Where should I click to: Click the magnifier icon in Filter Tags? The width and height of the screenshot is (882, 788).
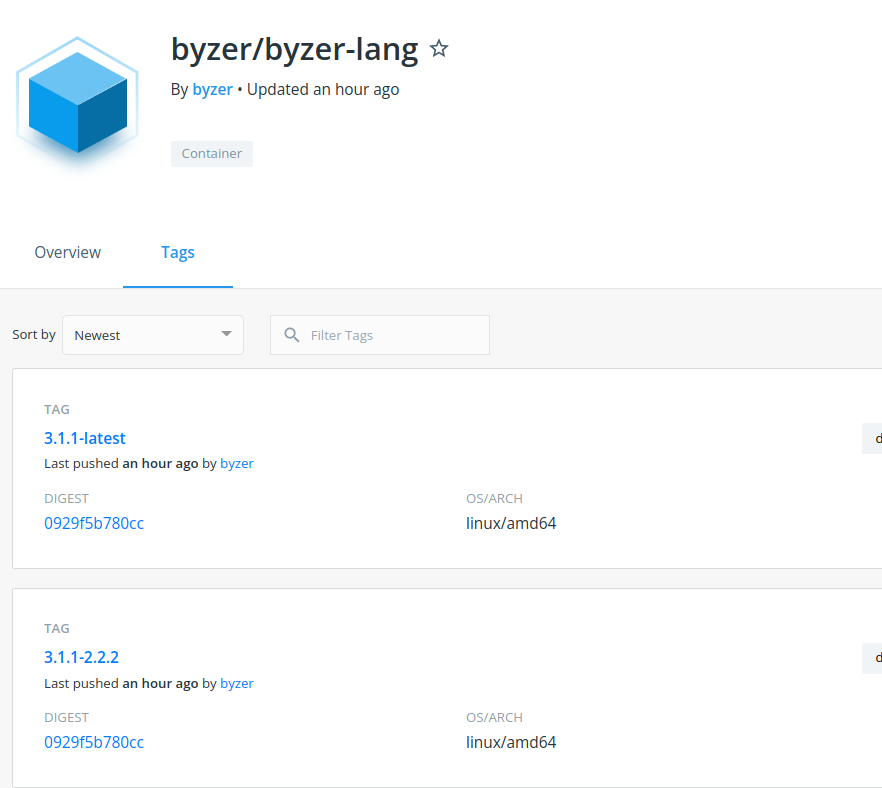291,335
